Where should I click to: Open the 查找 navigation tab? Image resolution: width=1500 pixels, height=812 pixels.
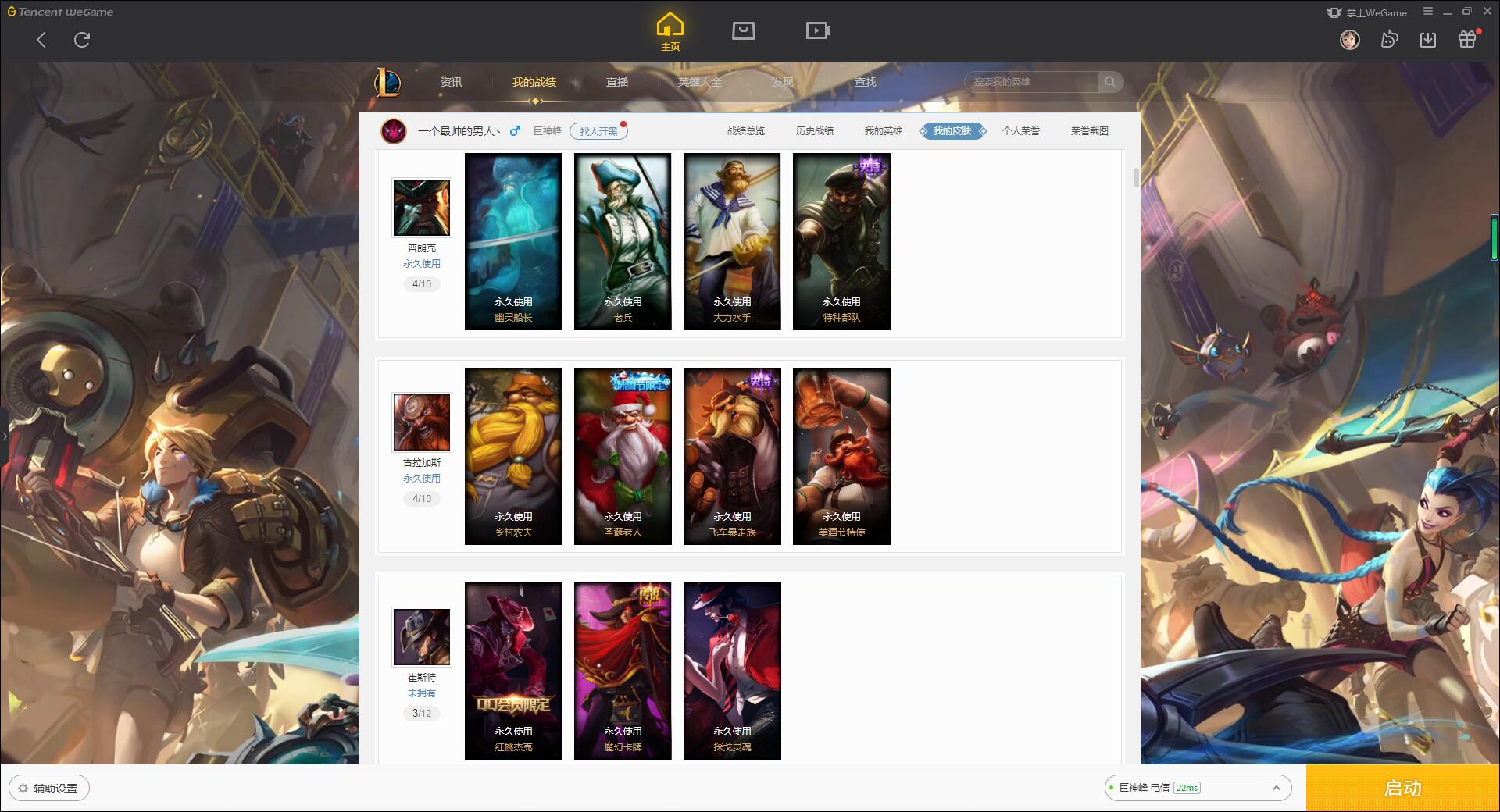coord(866,82)
